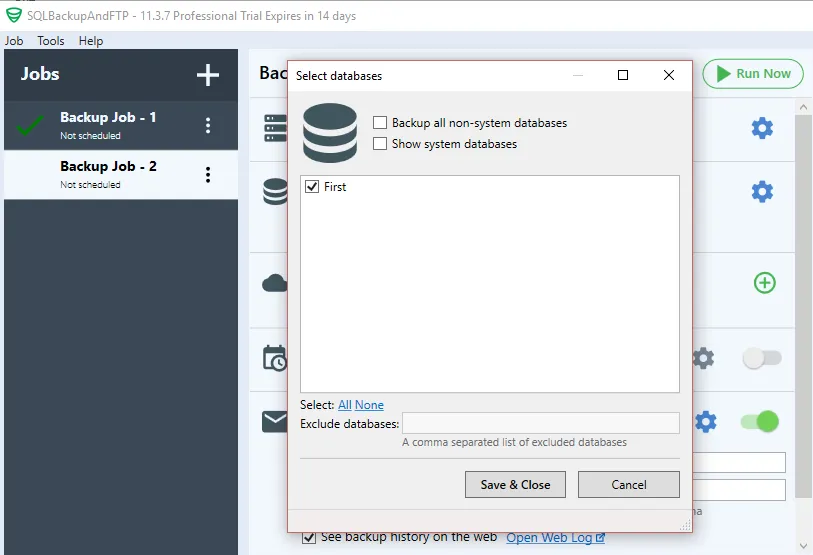Click the cloud destination icon in the main window
Screen dimensions: 813x555
pyautogui.click(x=275, y=283)
